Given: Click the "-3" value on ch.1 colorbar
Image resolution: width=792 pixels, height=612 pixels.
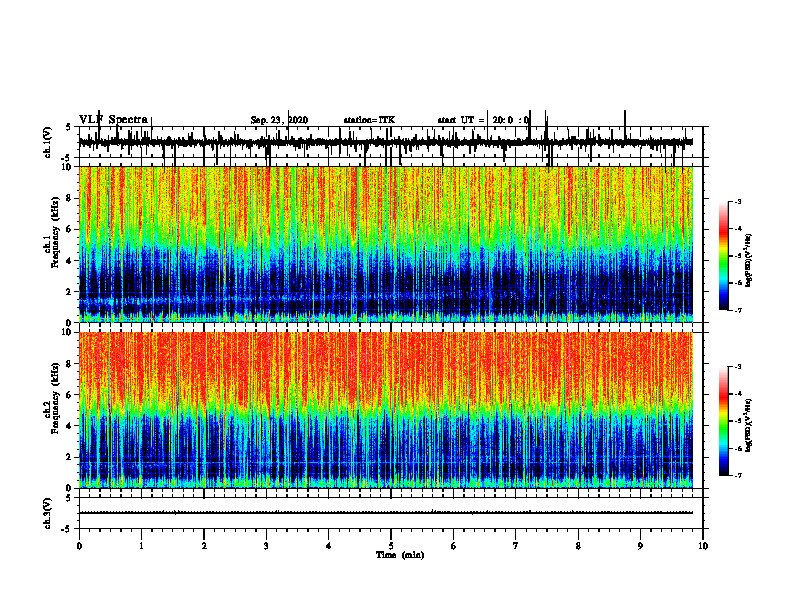Looking at the screenshot, I should click(x=738, y=201).
